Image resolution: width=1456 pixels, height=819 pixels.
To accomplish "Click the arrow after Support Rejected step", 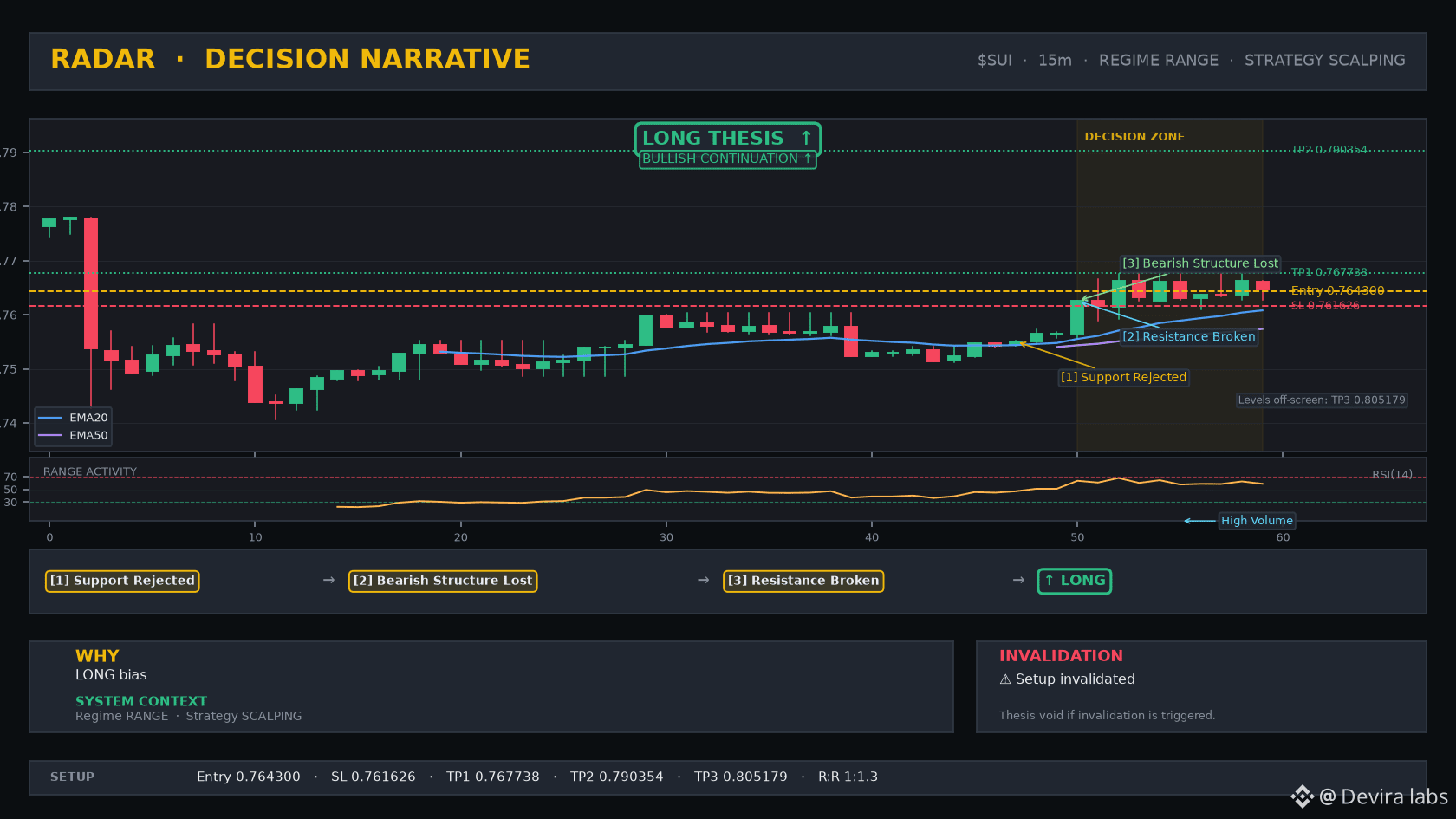I will [x=328, y=580].
